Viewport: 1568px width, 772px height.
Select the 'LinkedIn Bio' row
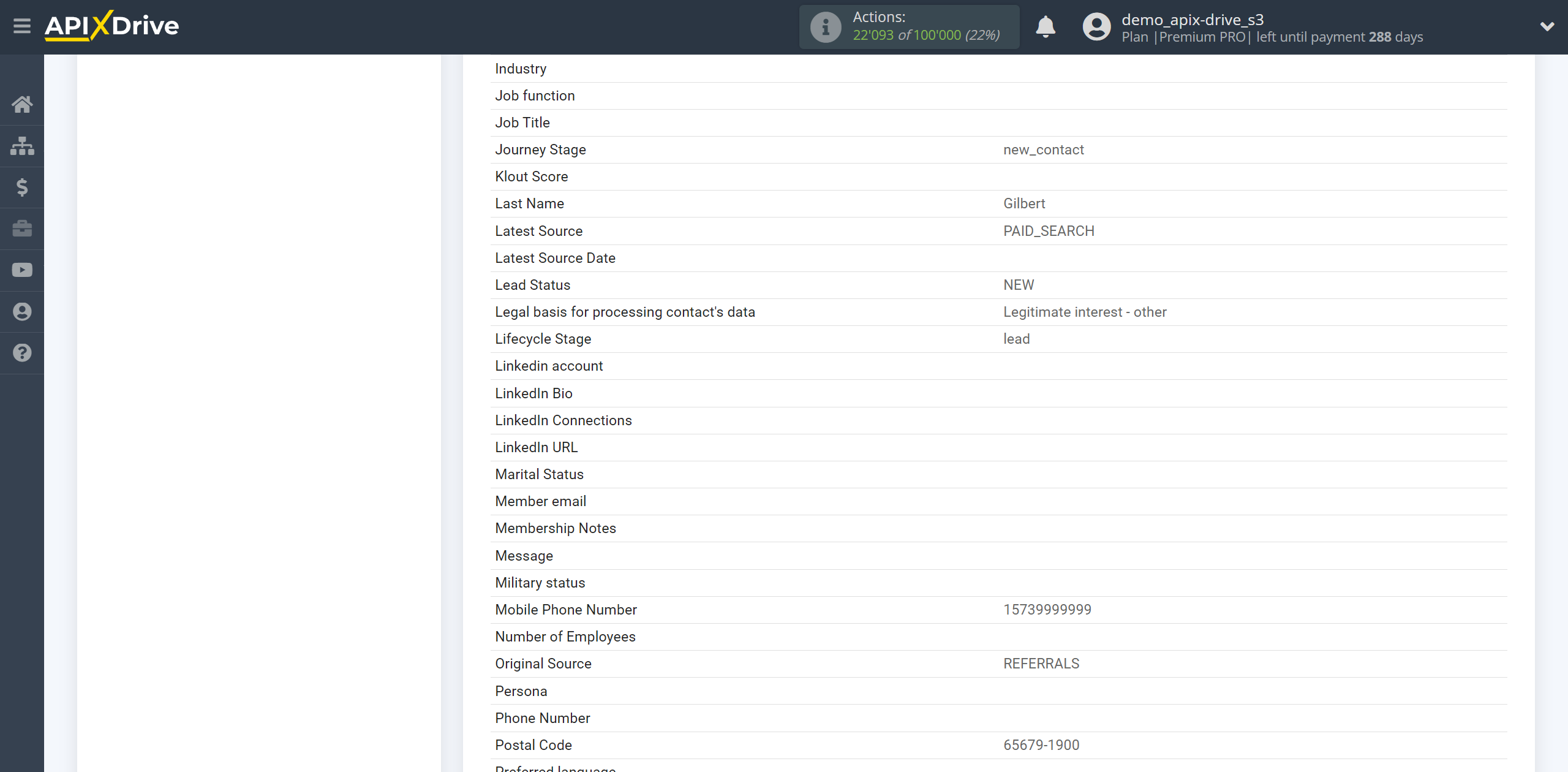998,393
